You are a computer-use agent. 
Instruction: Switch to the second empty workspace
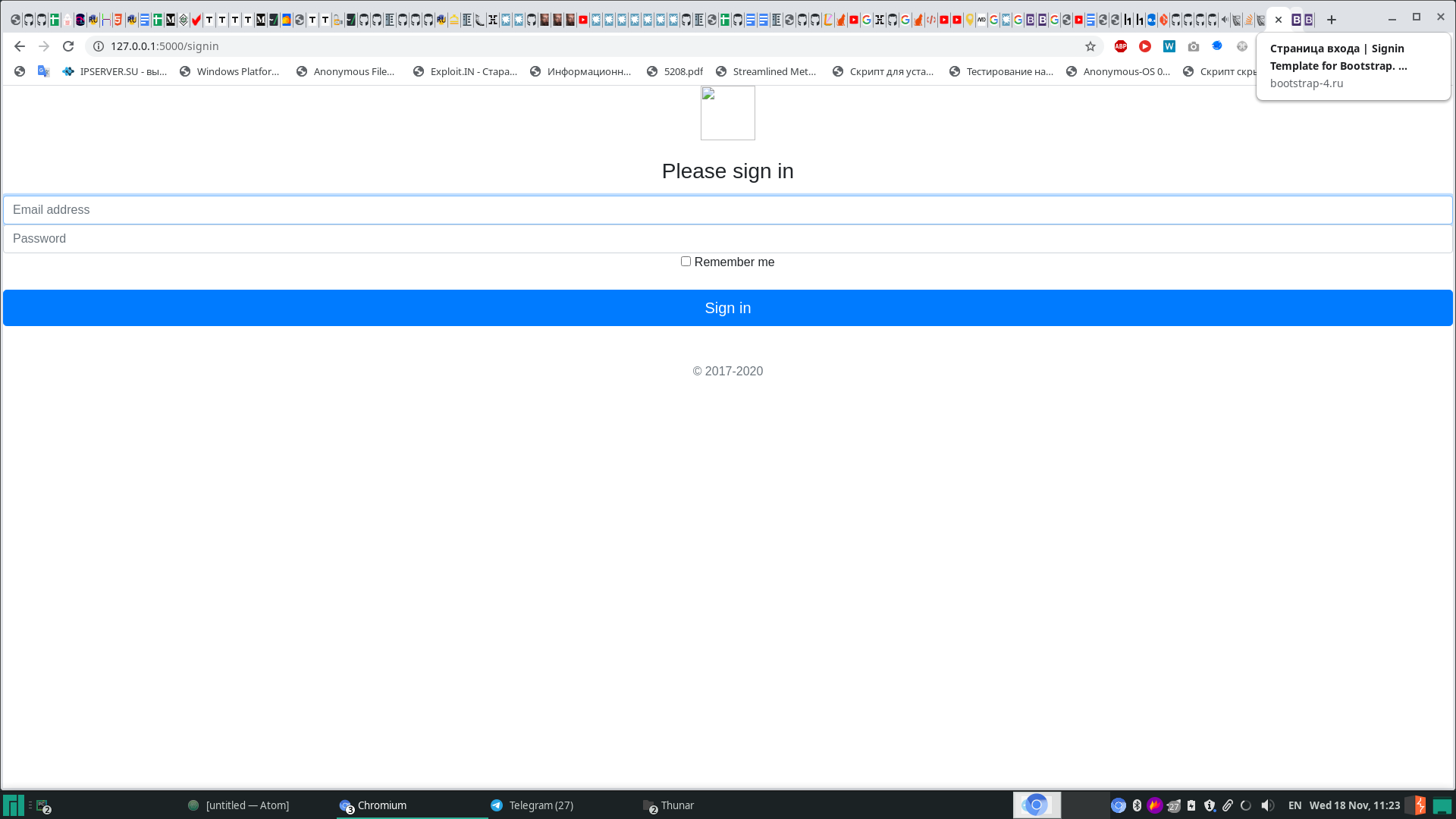pyautogui.click(x=1085, y=805)
